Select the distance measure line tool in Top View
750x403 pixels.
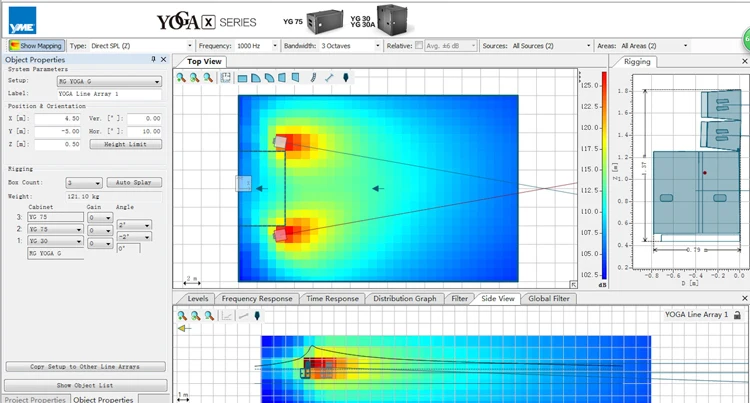pos(329,77)
